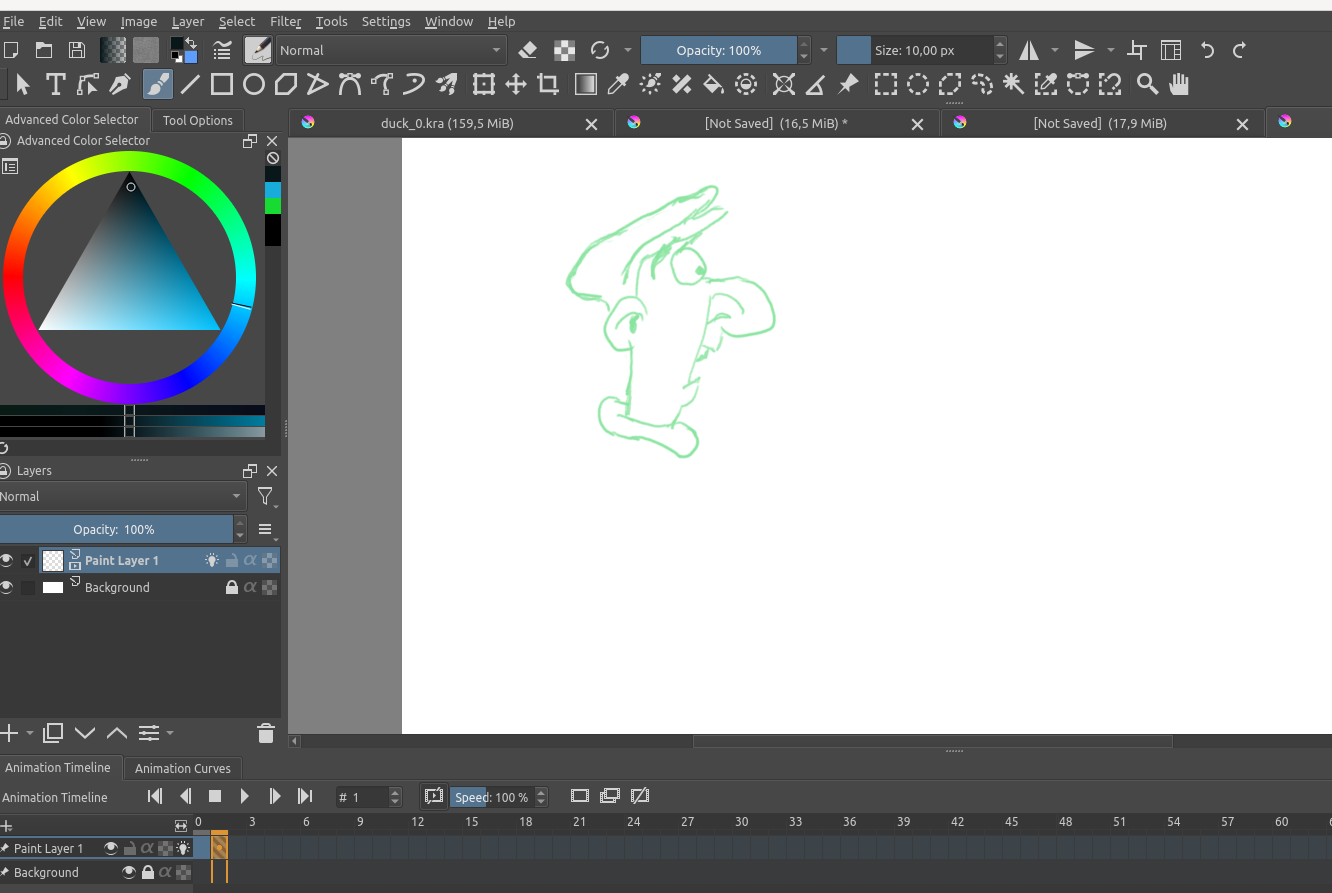Adjust the brush Opacity slider

(718, 50)
